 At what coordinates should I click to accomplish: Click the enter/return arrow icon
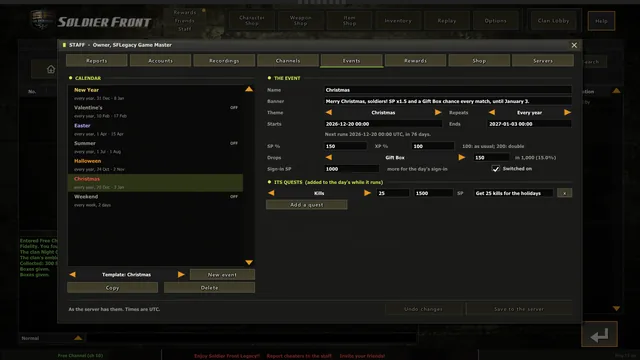(599, 335)
